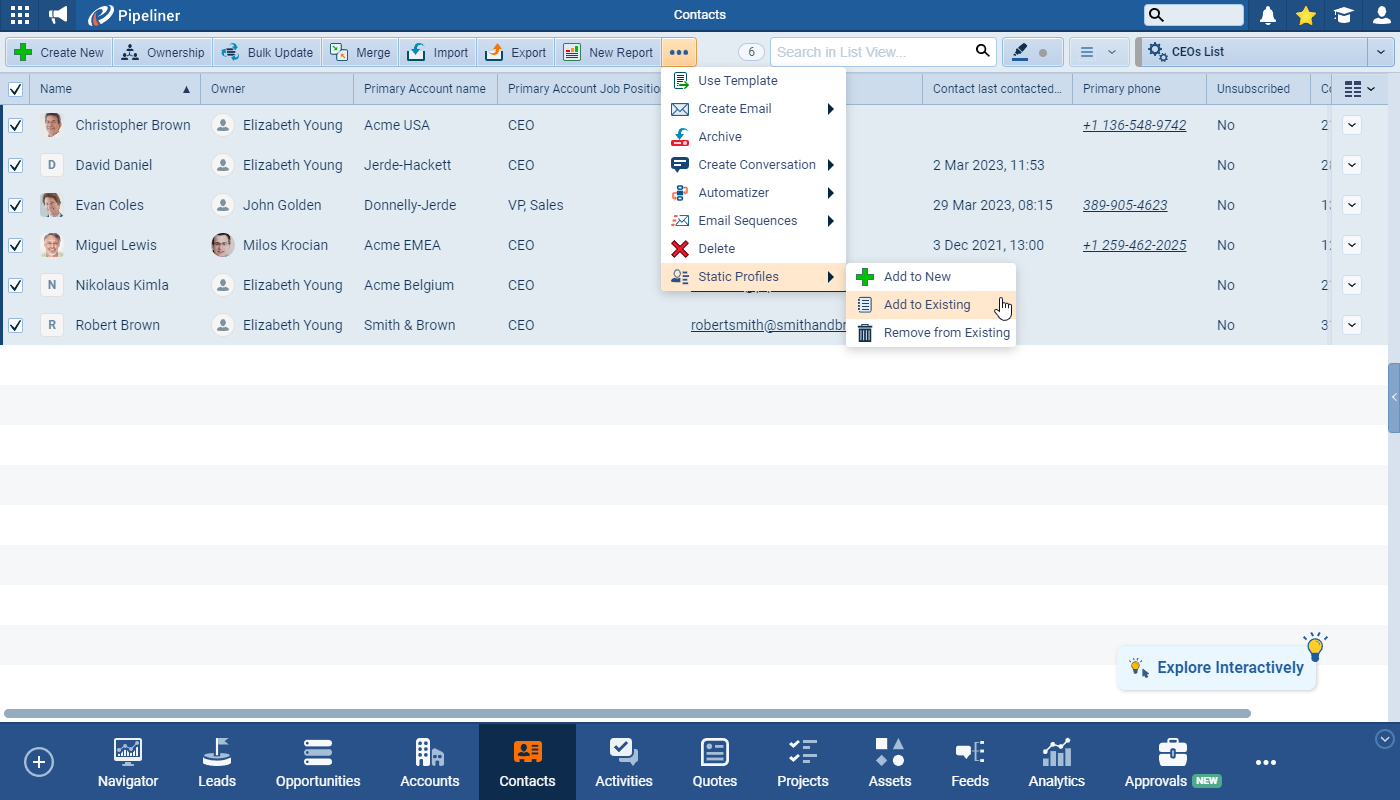
Task: Open the megaphone announcements icon
Action: click(x=59, y=15)
